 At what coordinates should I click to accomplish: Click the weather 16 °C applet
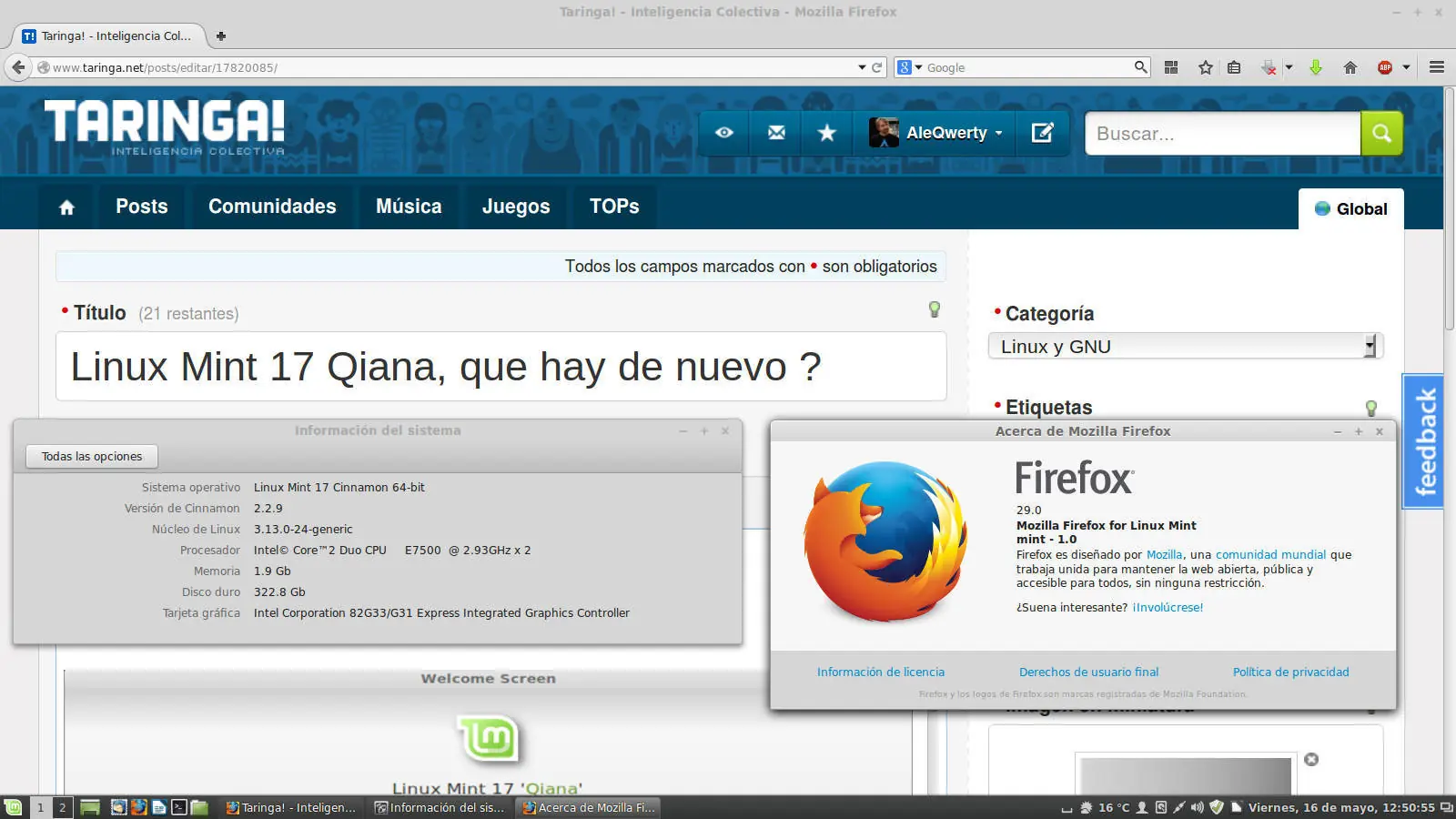1105,807
